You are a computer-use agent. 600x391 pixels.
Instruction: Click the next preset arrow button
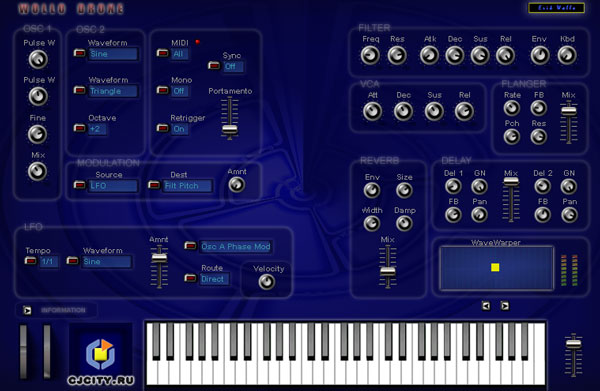point(505,306)
